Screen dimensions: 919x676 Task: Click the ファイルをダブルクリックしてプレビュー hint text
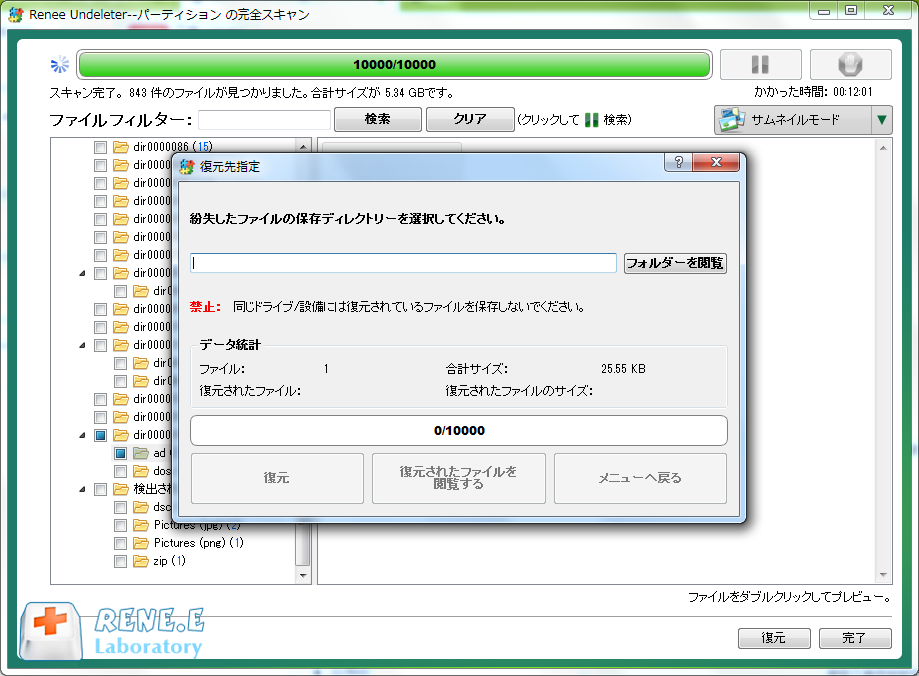click(789, 597)
